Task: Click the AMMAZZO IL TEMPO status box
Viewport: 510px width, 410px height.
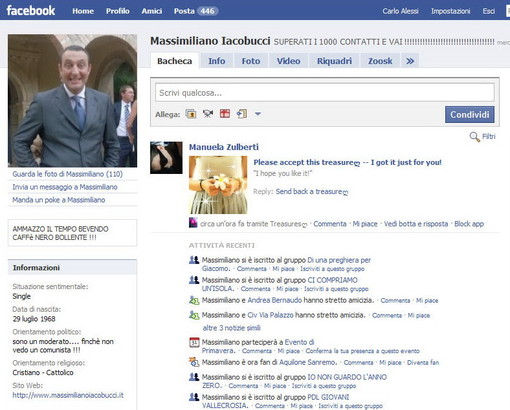Action: click(72, 233)
